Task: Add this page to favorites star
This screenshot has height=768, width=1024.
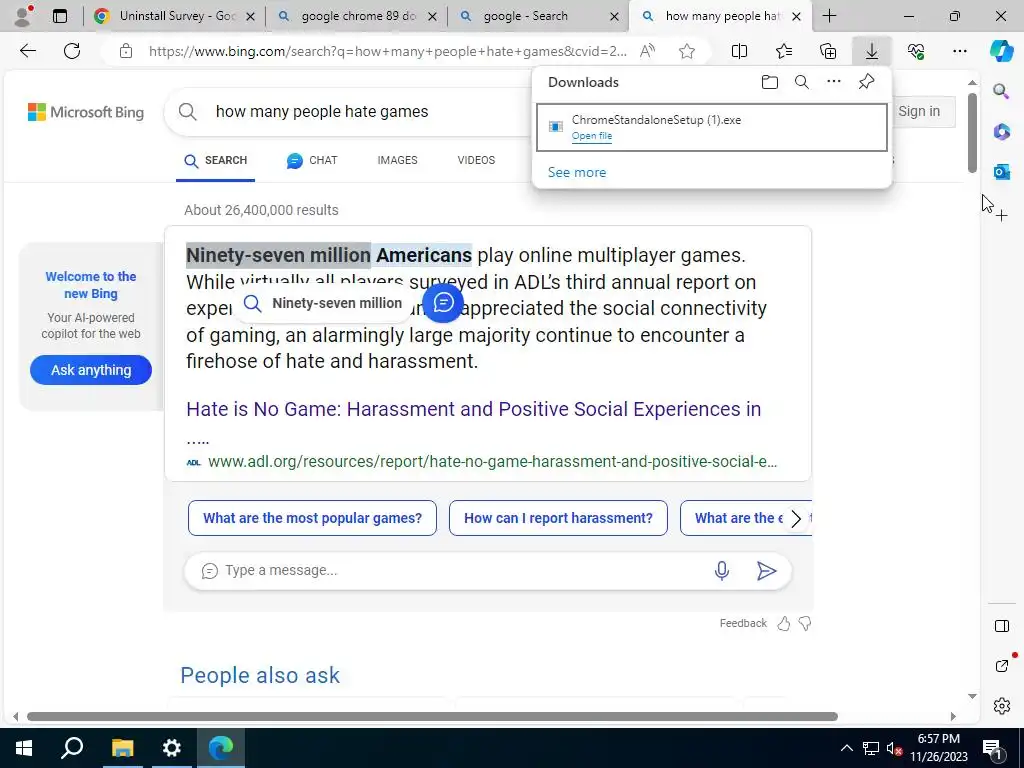Action: (x=686, y=51)
